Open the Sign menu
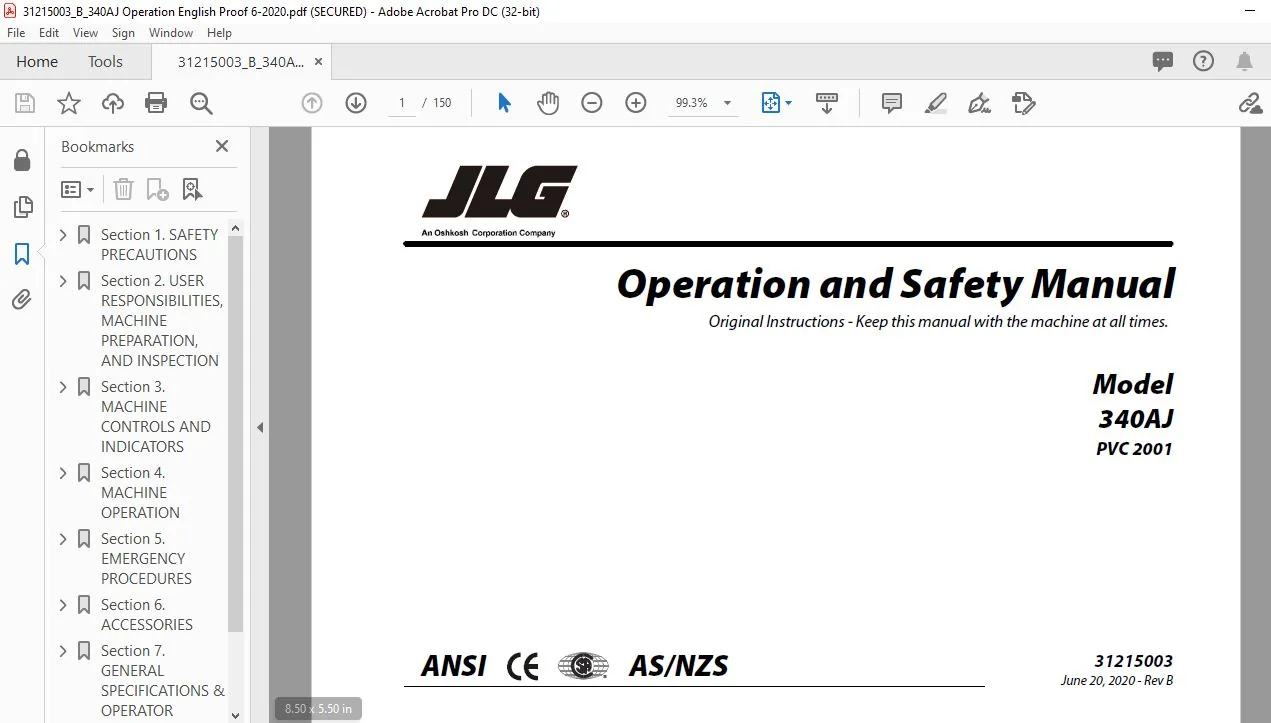Image resolution: width=1271 pixels, height=723 pixels. point(123,33)
